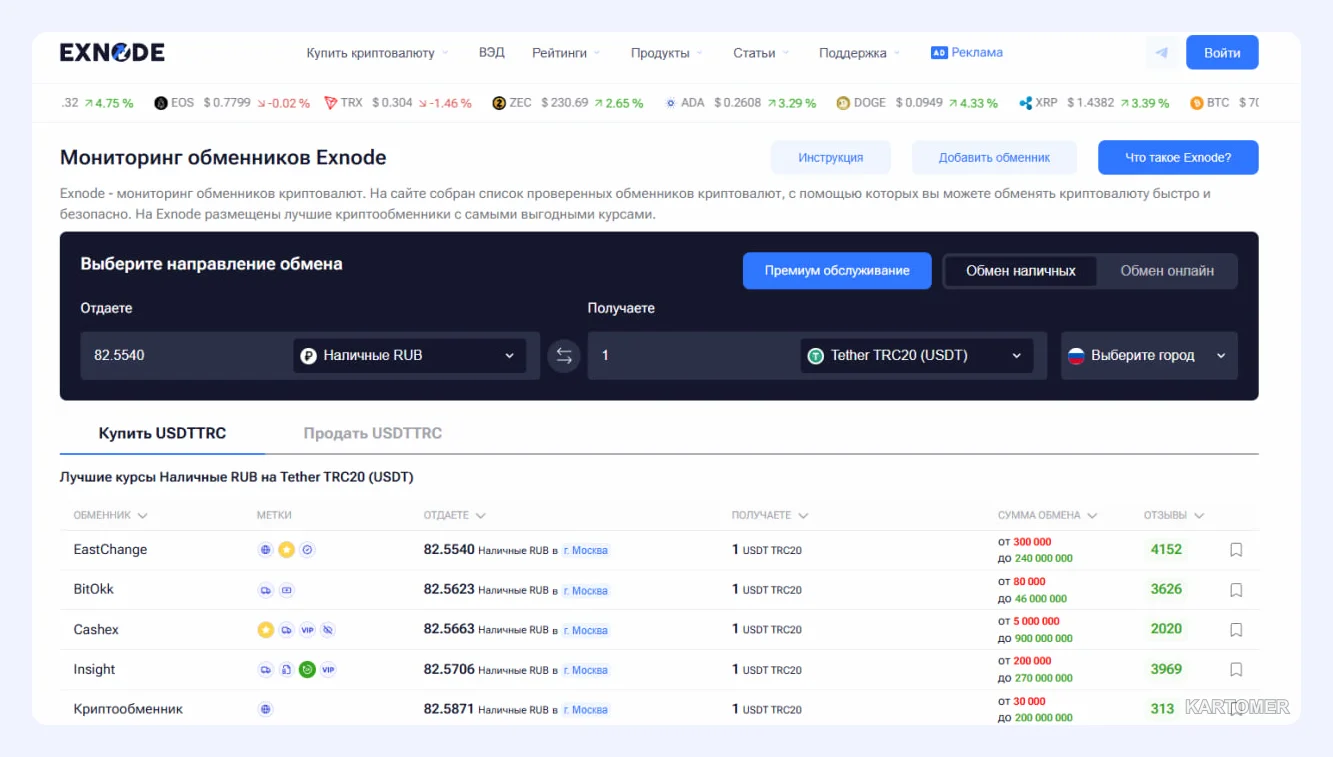This screenshot has width=1333, height=757.
Task: Switch to Обмен онлайн mode
Action: pyautogui.click(x=1167, y=271)
